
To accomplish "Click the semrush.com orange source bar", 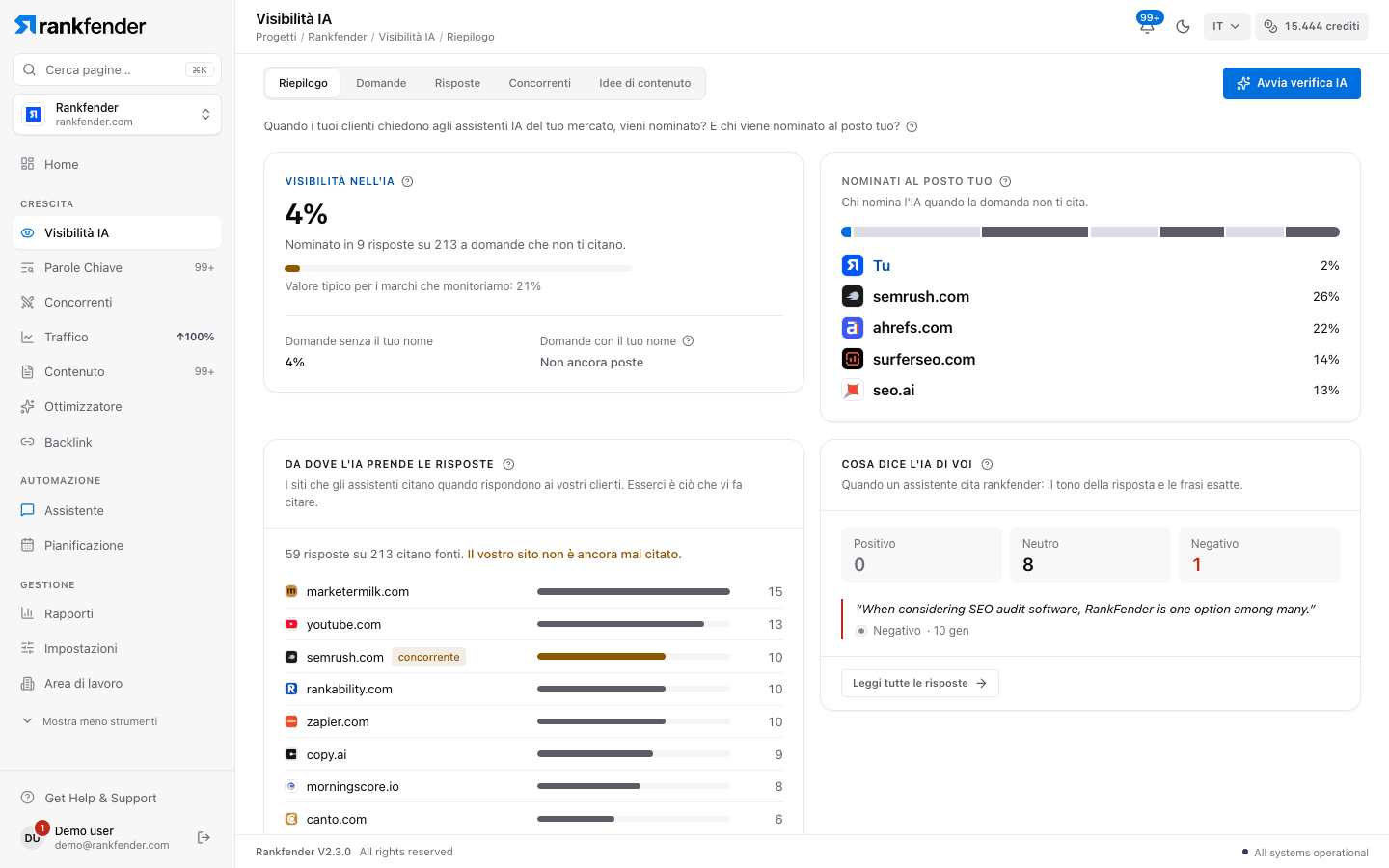I will [601, 657].
